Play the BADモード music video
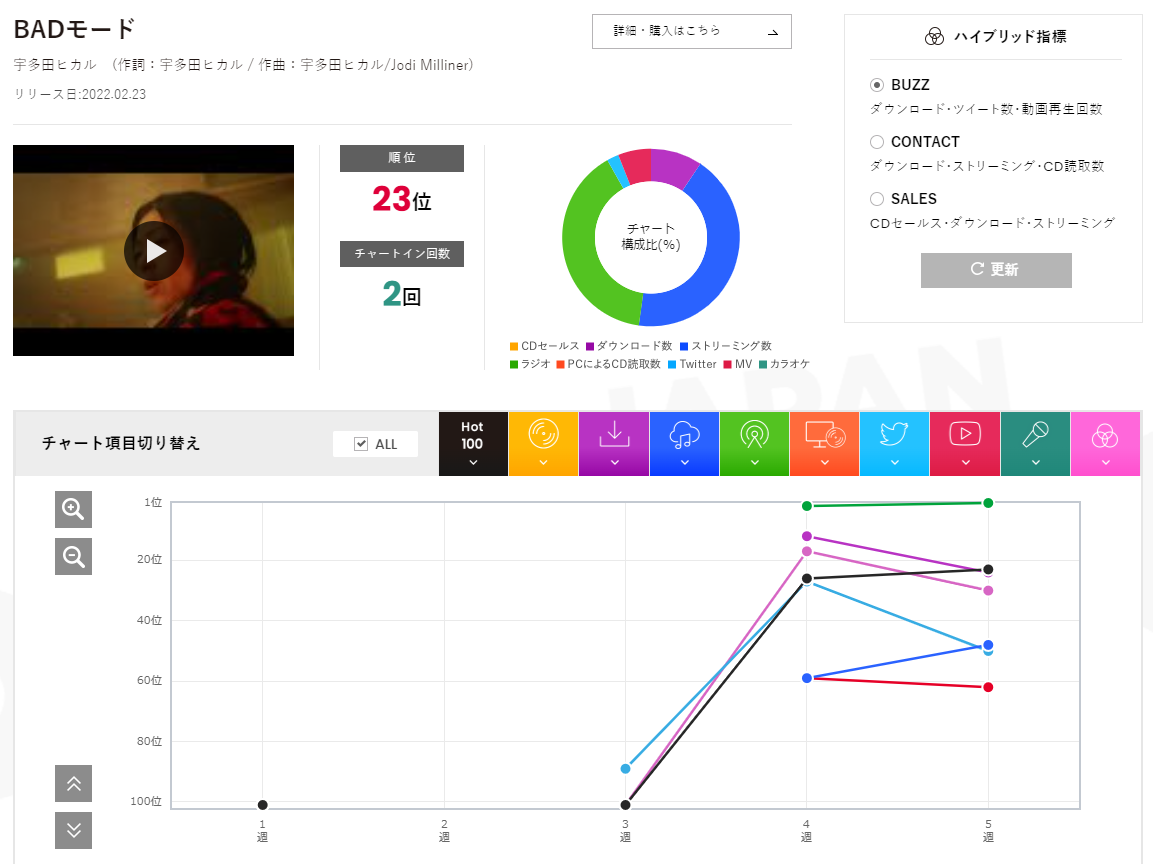This screenshot has height=864, width=1153. 154,251
